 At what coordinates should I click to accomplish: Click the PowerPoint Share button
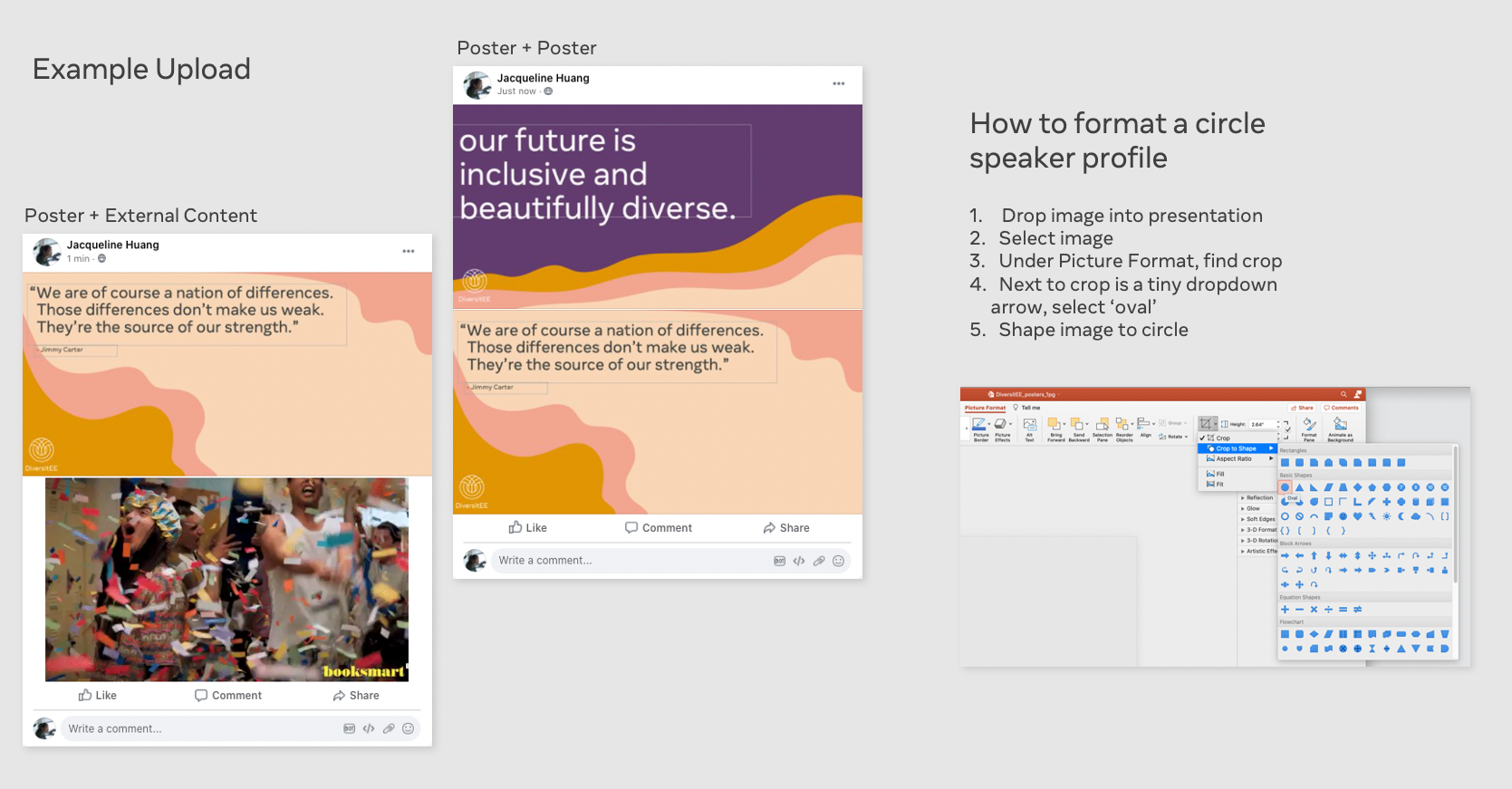1302,408
